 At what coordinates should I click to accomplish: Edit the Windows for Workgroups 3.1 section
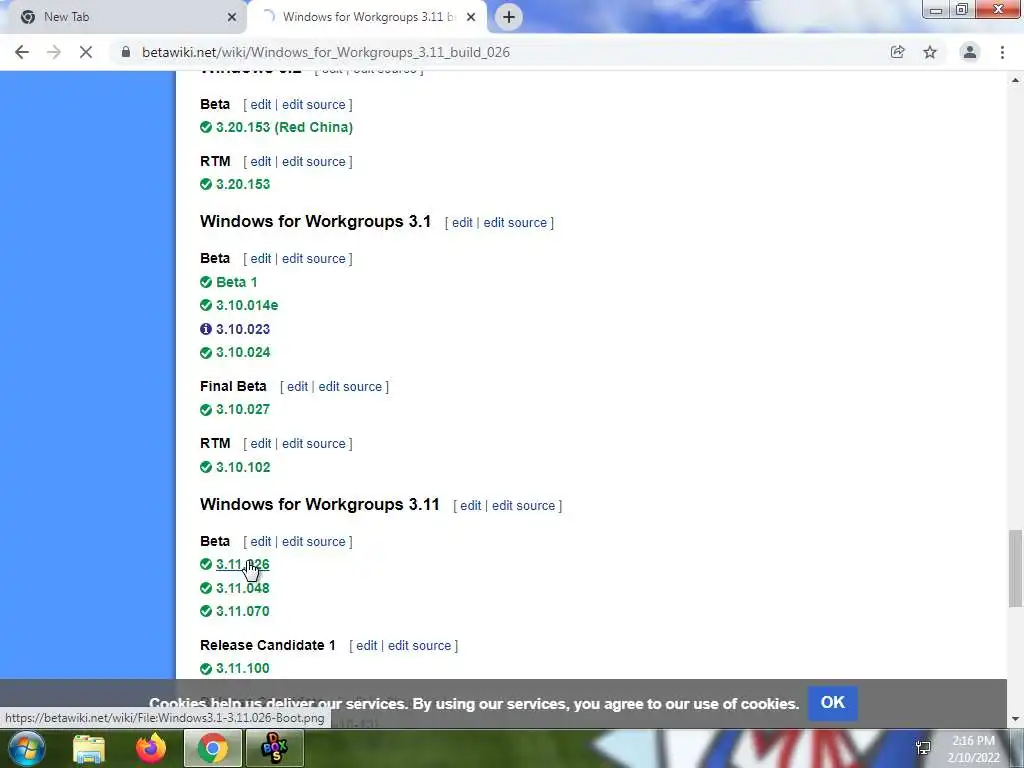point(462,223)
